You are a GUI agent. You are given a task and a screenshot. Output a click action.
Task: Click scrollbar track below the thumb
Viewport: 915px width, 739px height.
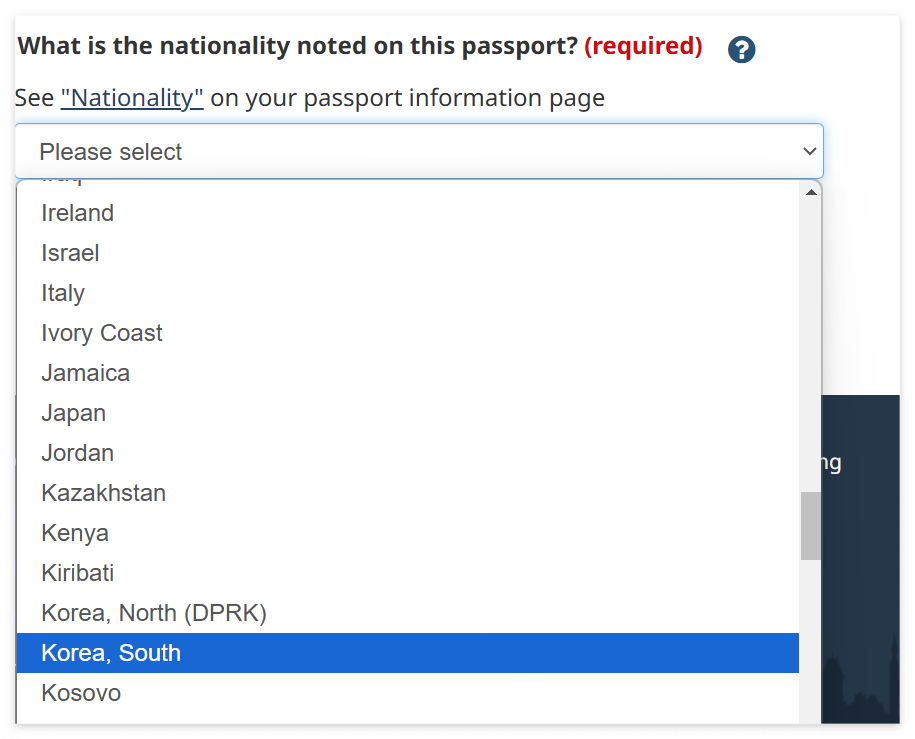811,640
